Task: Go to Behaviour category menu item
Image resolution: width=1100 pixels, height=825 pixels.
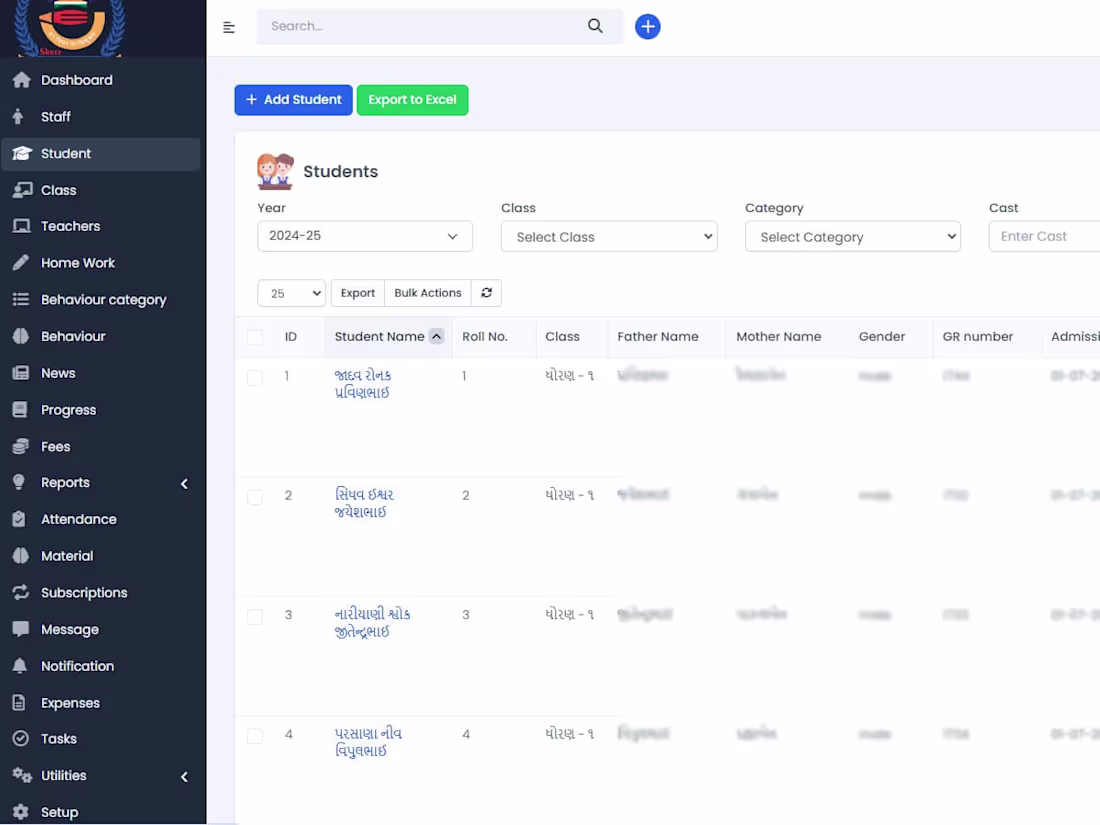Action: [x=103, y=300]
